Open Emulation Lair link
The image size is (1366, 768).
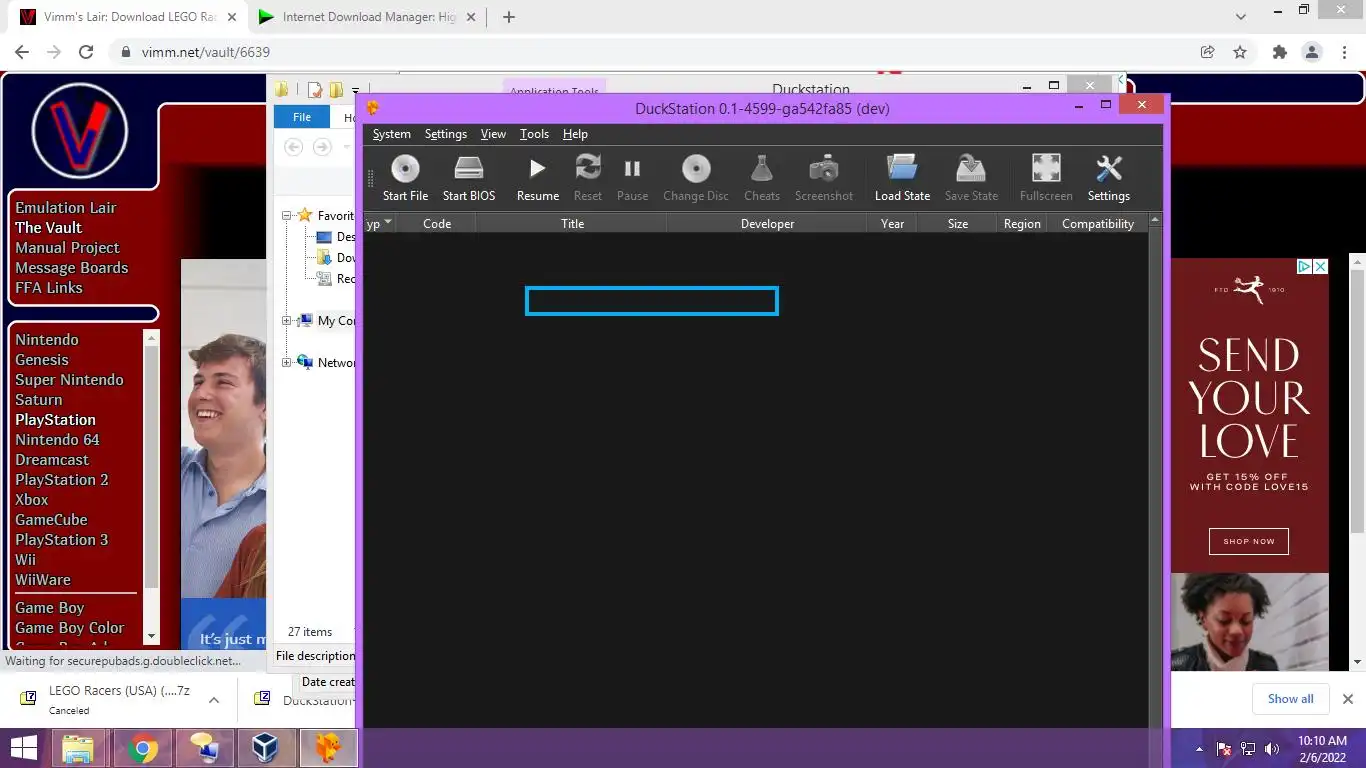[x=65, y=208]
